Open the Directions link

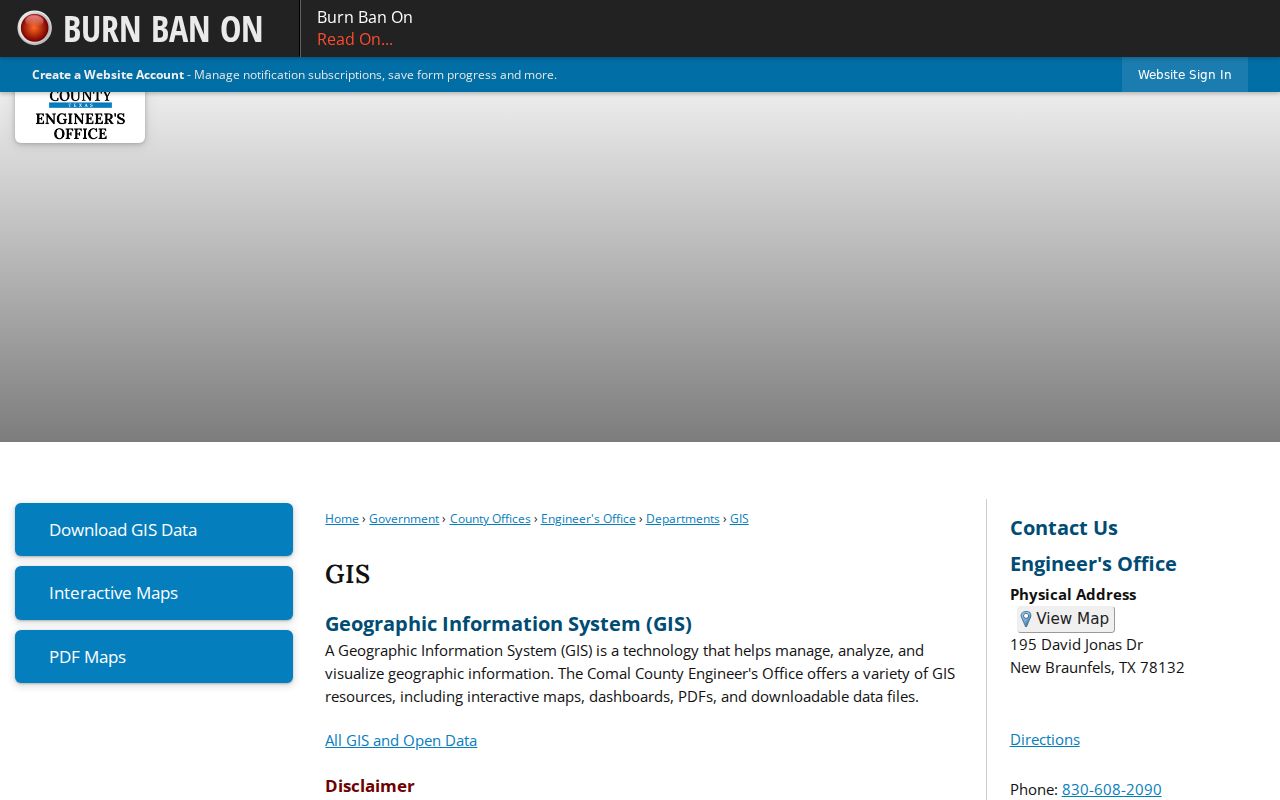click(x=1045, y=740)
